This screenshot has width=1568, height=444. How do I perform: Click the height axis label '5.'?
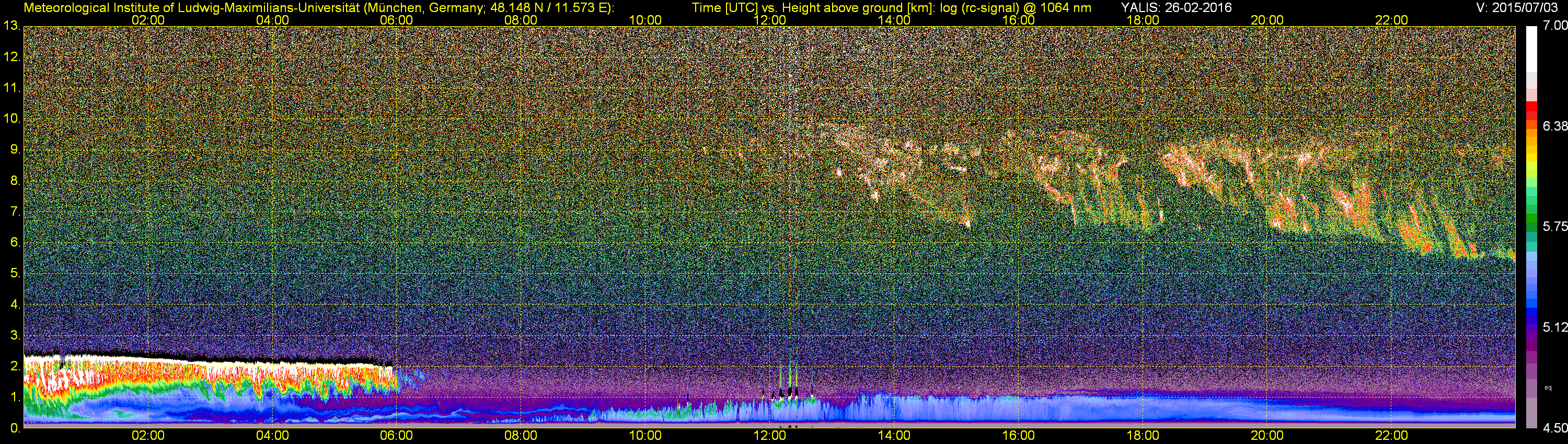15,273
